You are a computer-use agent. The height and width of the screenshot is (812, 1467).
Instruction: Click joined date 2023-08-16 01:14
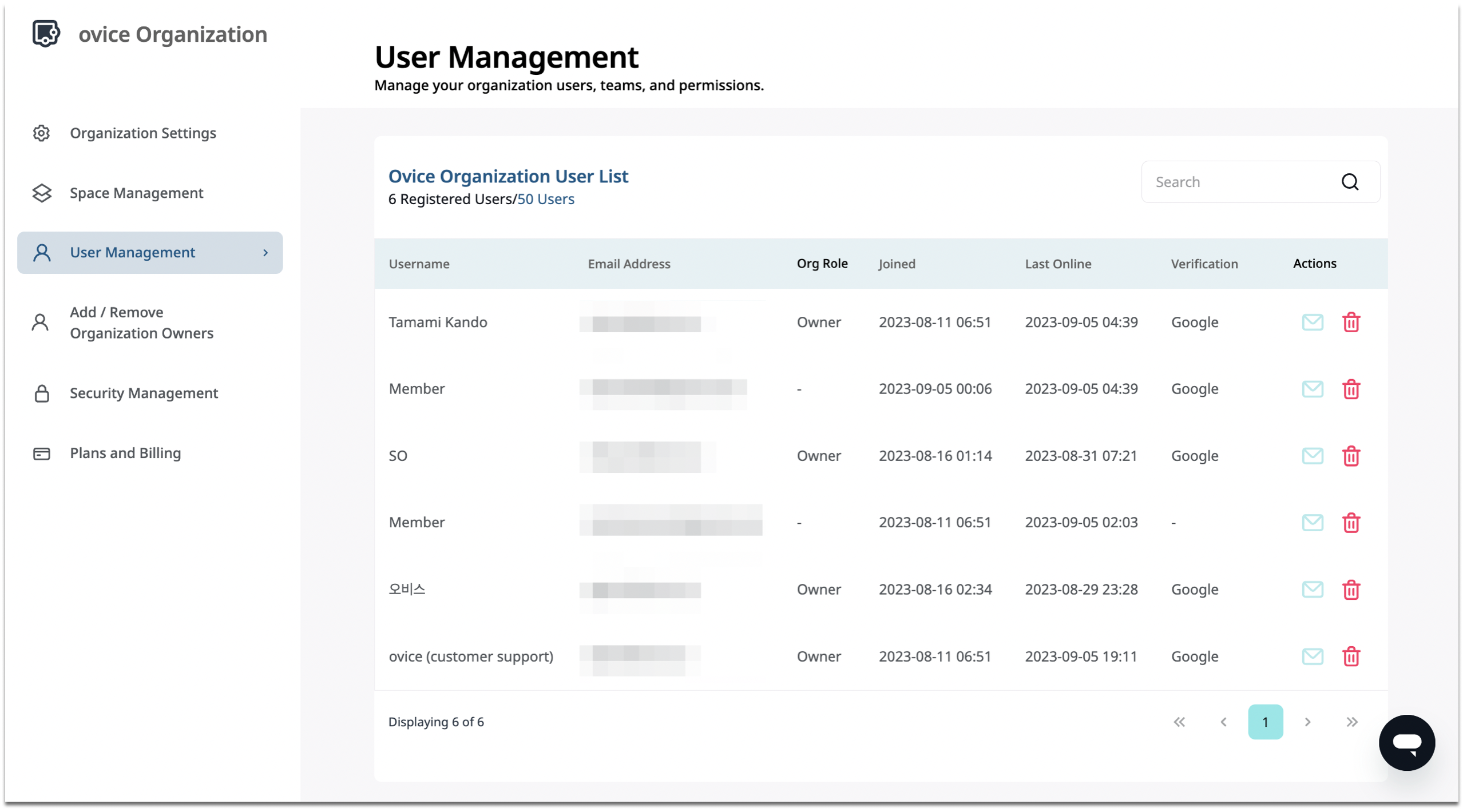[935, 456]
